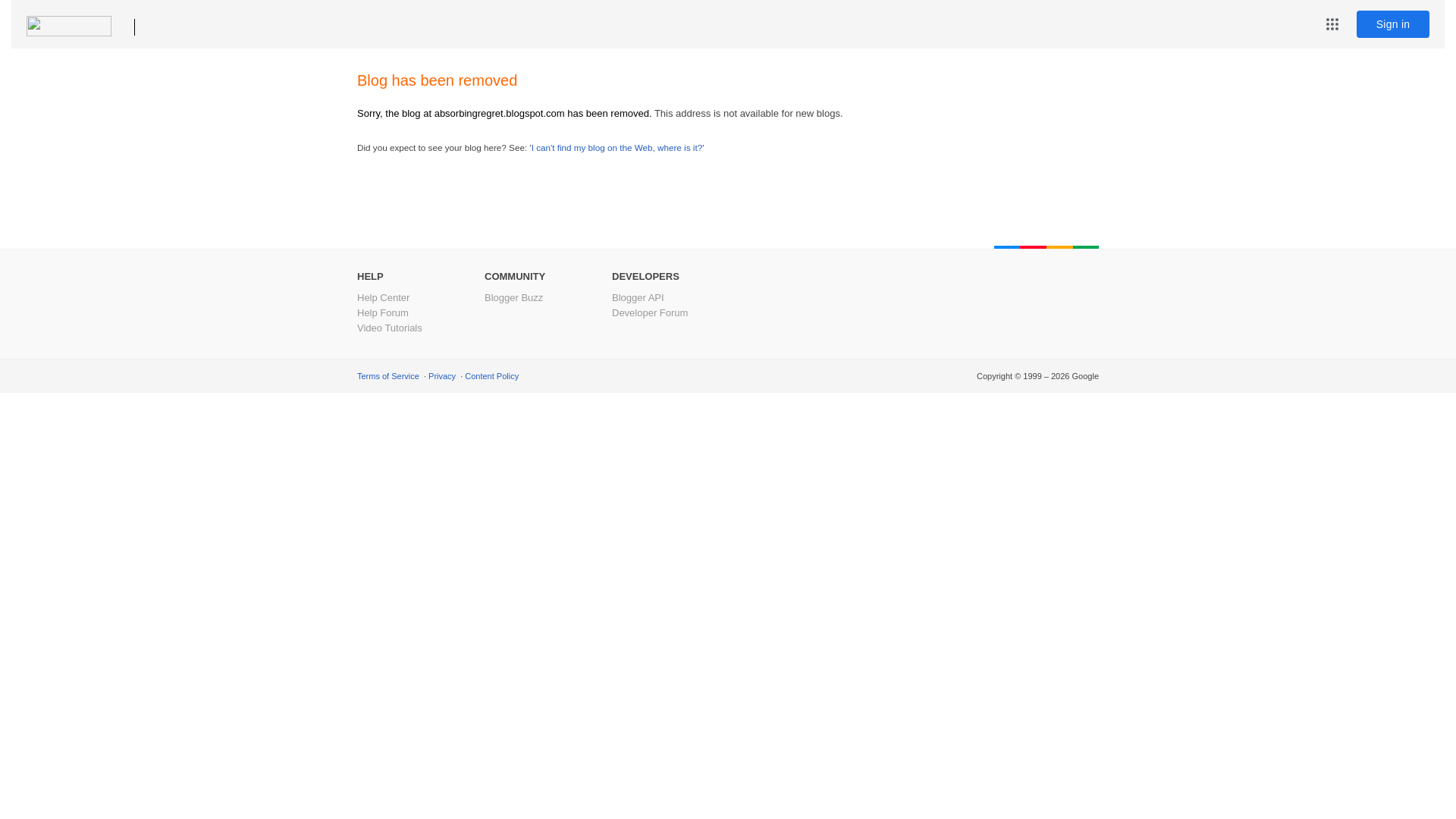Click the blue segment of the color bar
This screenshot has height=819, width=1456.
point(1007,247)
